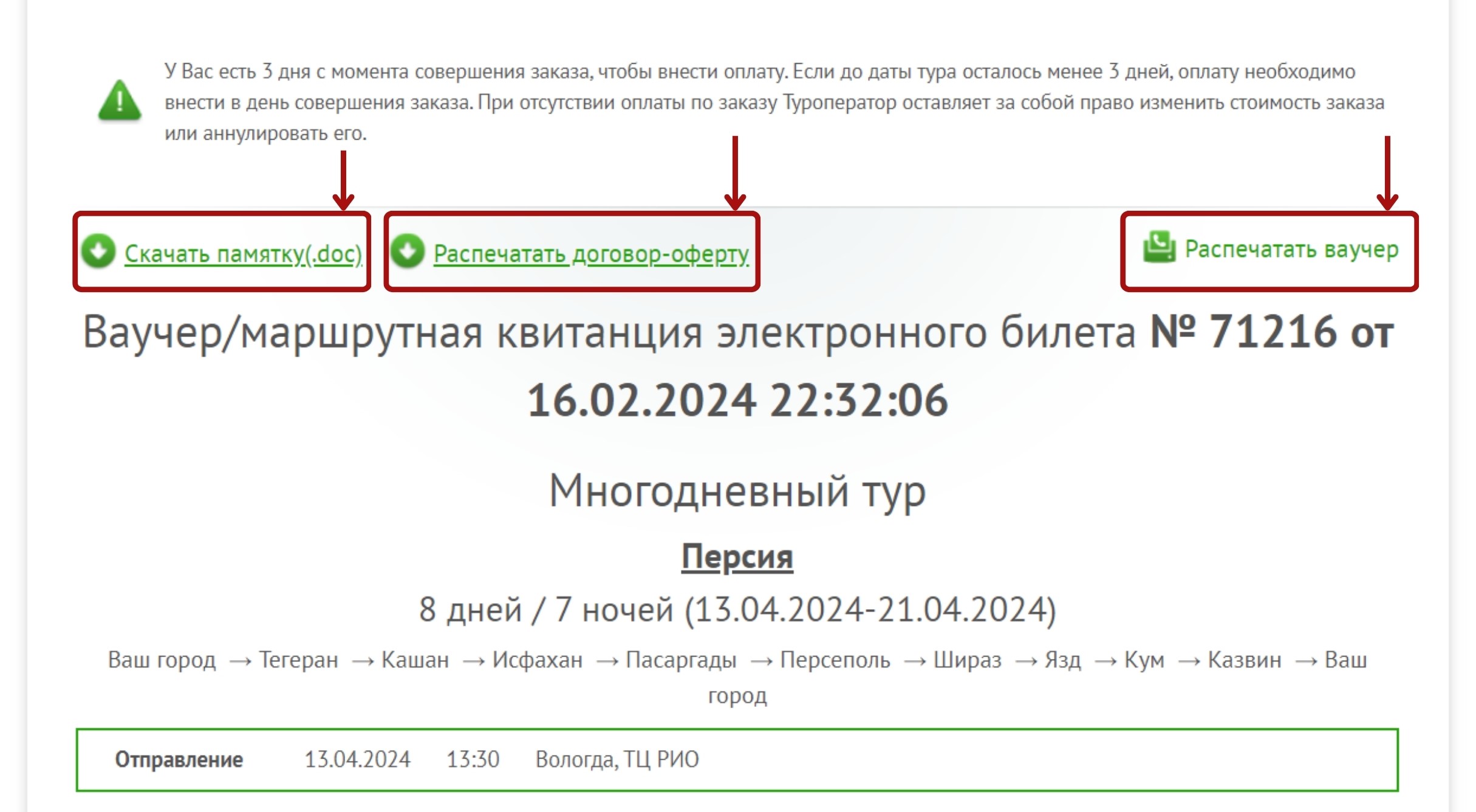Click the payment deadline notice text

(759, 102)
